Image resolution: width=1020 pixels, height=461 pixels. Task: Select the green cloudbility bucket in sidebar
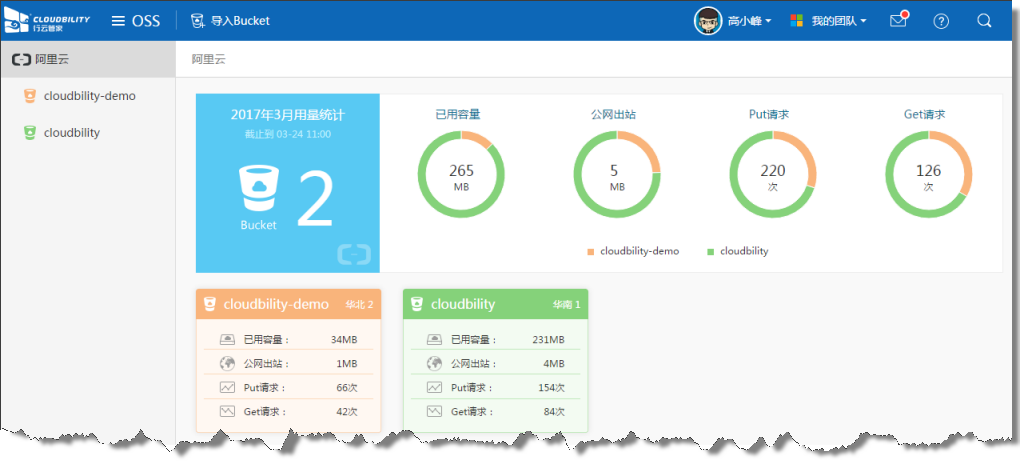click(x=71, y=133)
